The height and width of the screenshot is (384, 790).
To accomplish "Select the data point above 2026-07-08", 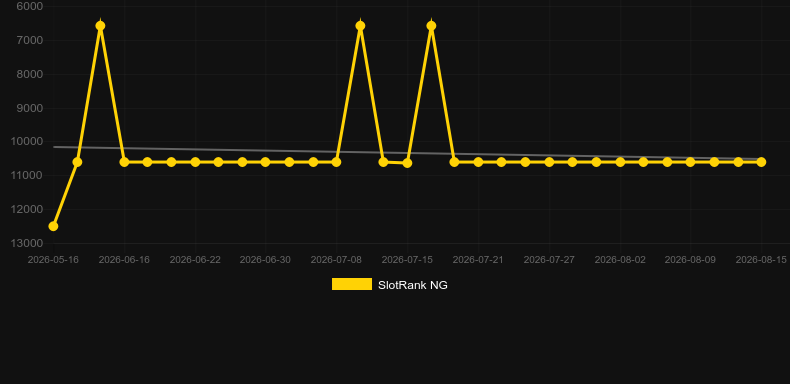I will click(336, 162).
